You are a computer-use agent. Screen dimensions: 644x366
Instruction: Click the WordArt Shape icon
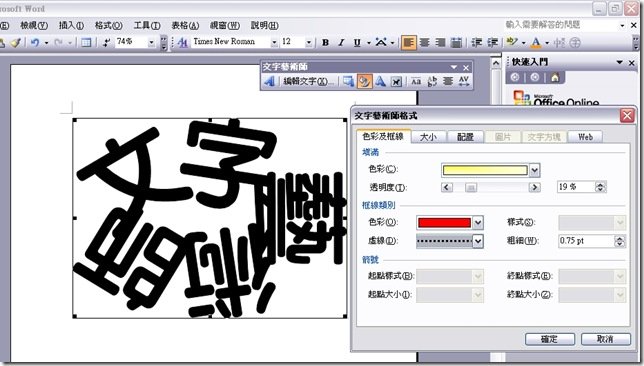coord(380,81)
